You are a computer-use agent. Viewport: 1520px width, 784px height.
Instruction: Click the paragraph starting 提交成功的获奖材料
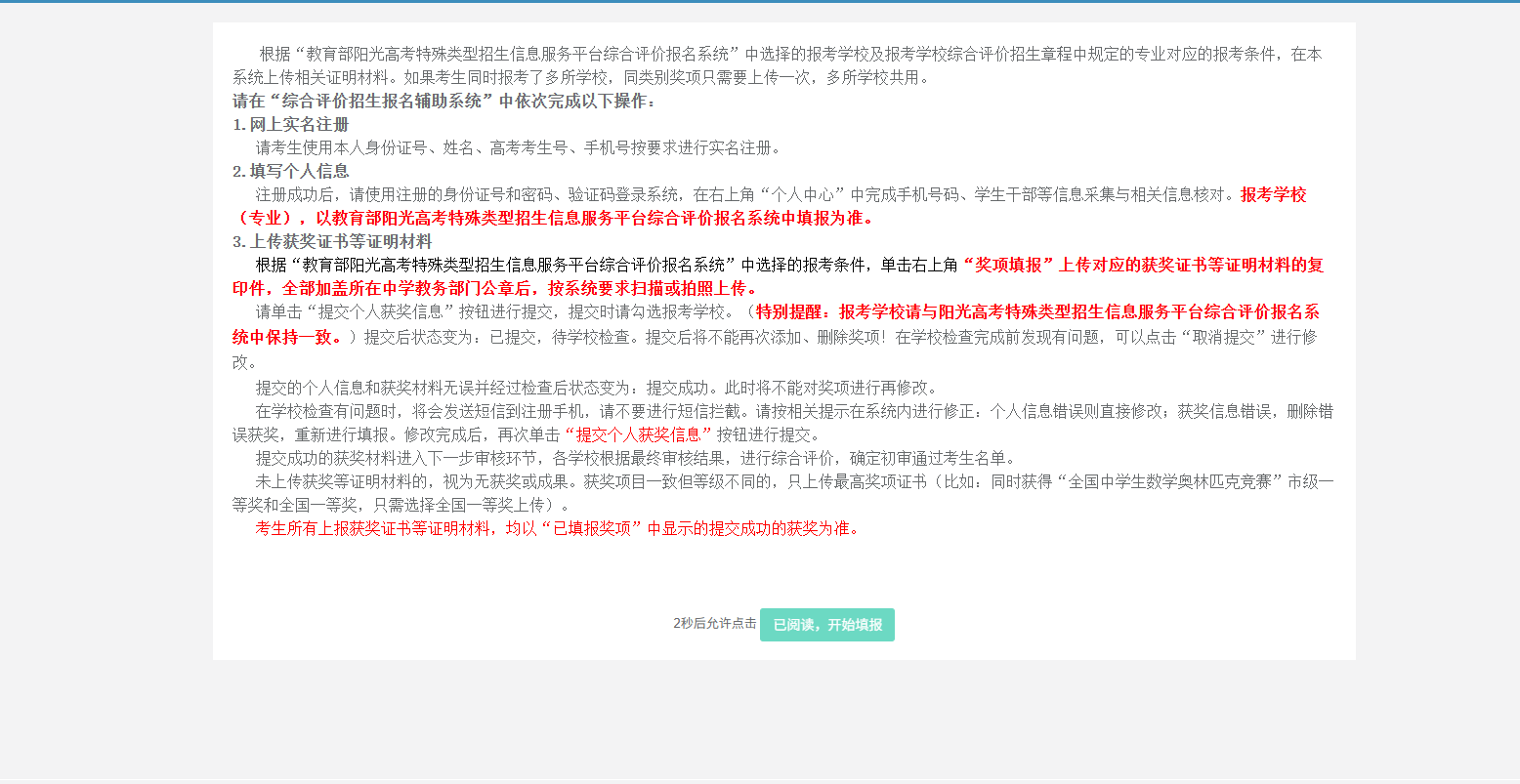point(635,459)
